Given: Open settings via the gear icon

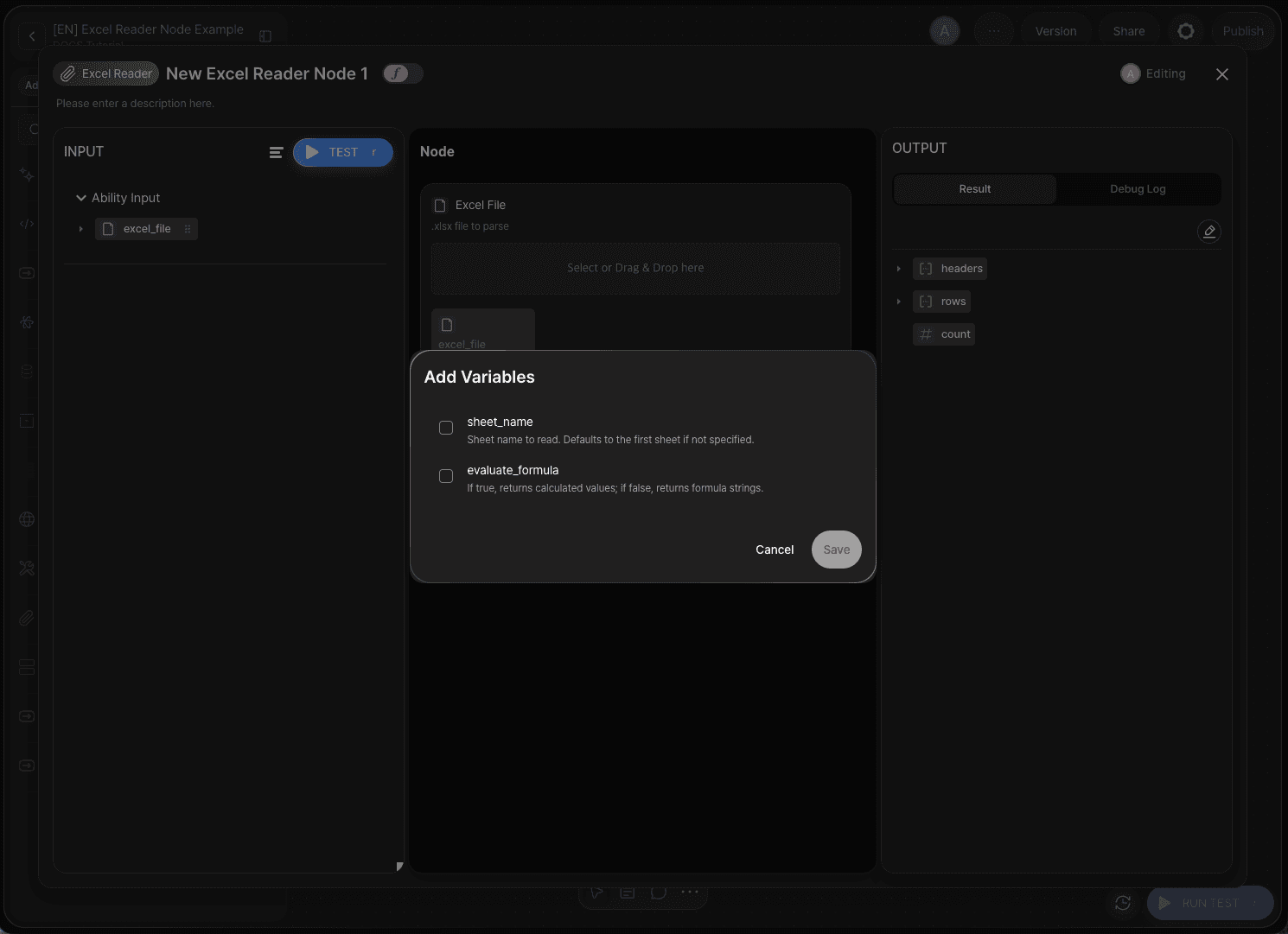Looking at the screenshot, I should (1186, 31).
